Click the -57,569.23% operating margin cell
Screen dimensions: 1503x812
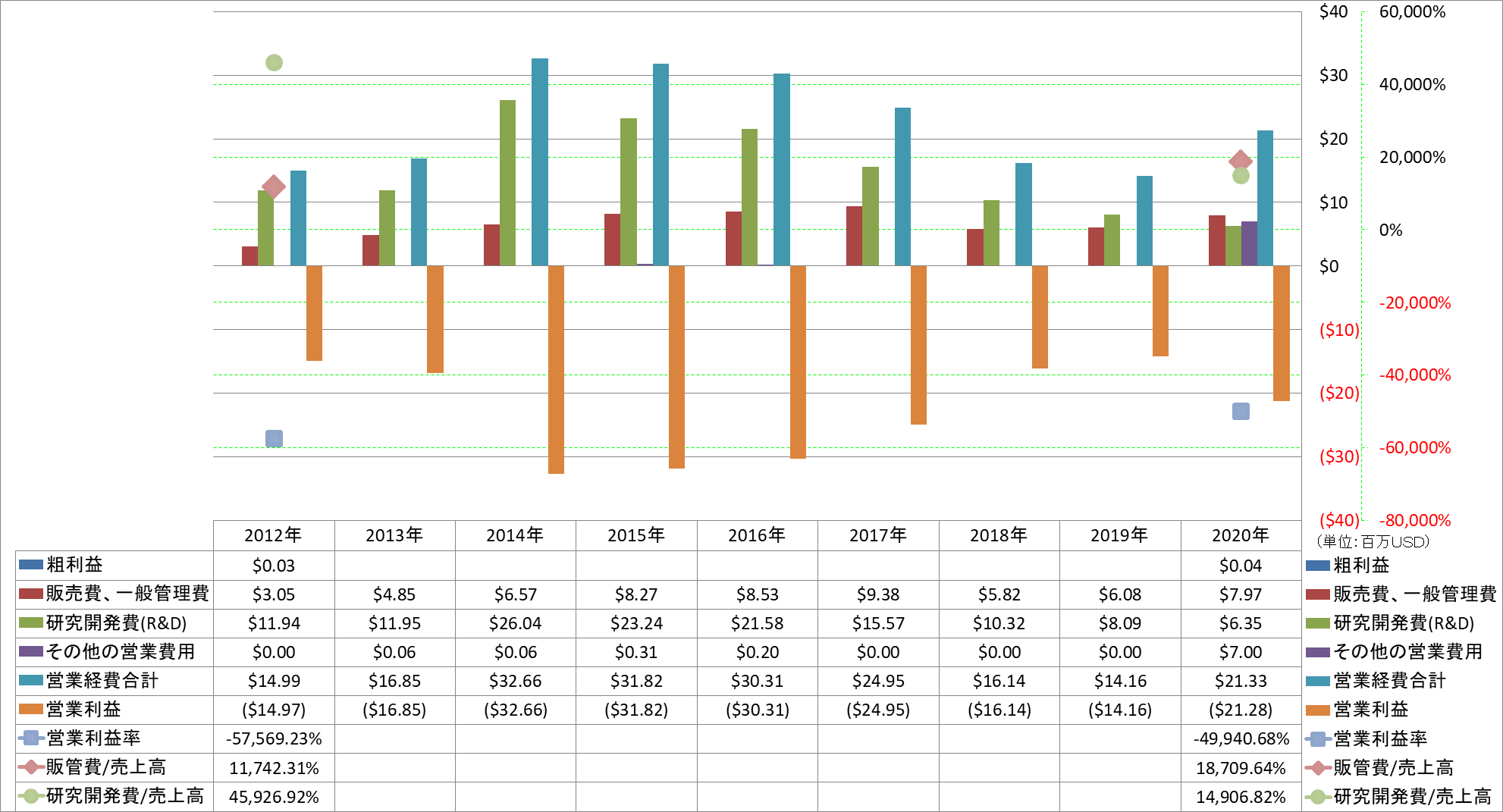(x=274, y=738)
